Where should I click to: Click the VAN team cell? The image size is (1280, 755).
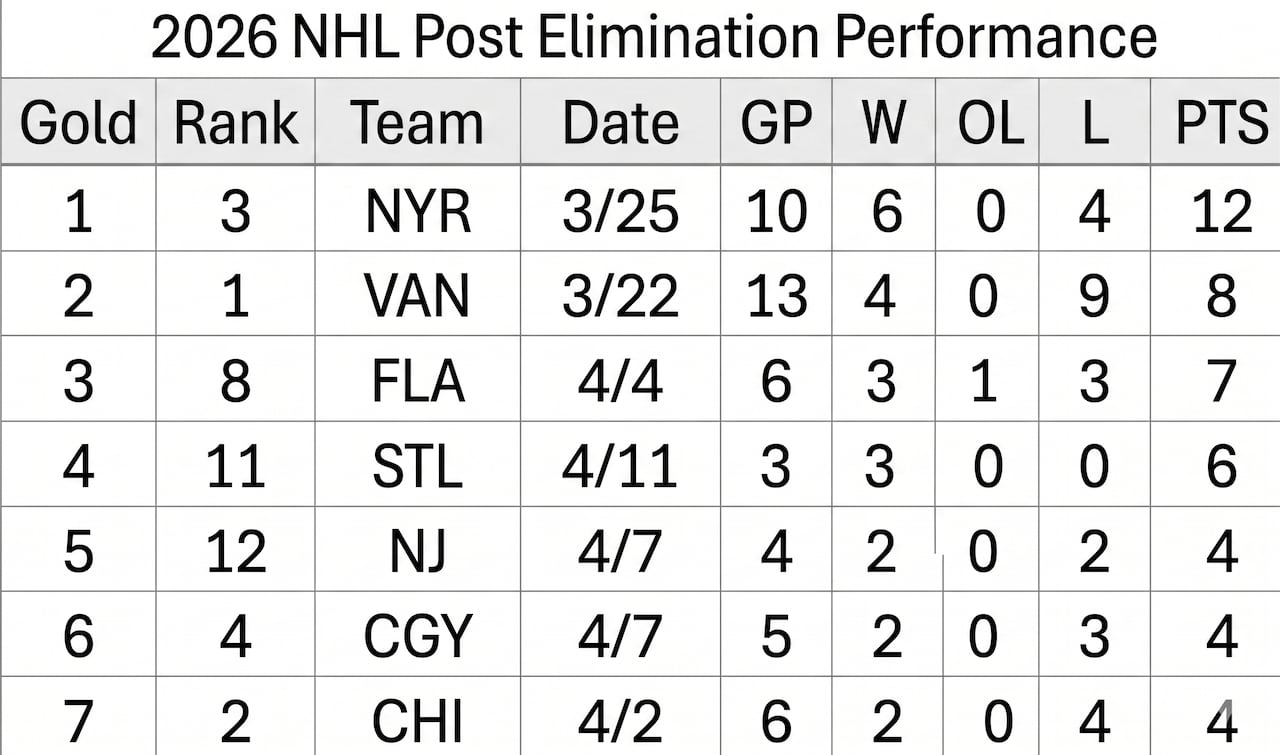tap(417, 296)
